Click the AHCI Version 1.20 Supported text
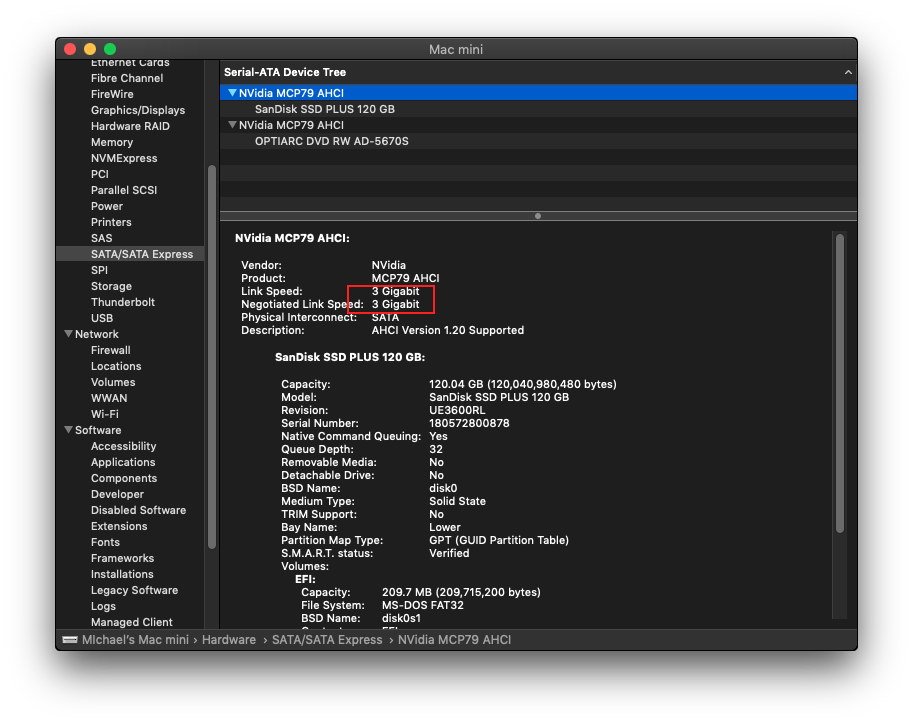 tap(448, 330)
